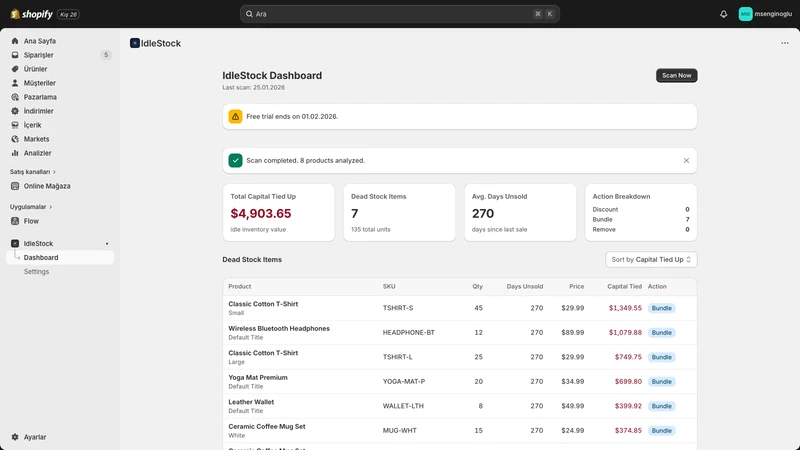Focus the Ara search field
Viewport: 800px width, 450px height.
(x=399, y=14)
